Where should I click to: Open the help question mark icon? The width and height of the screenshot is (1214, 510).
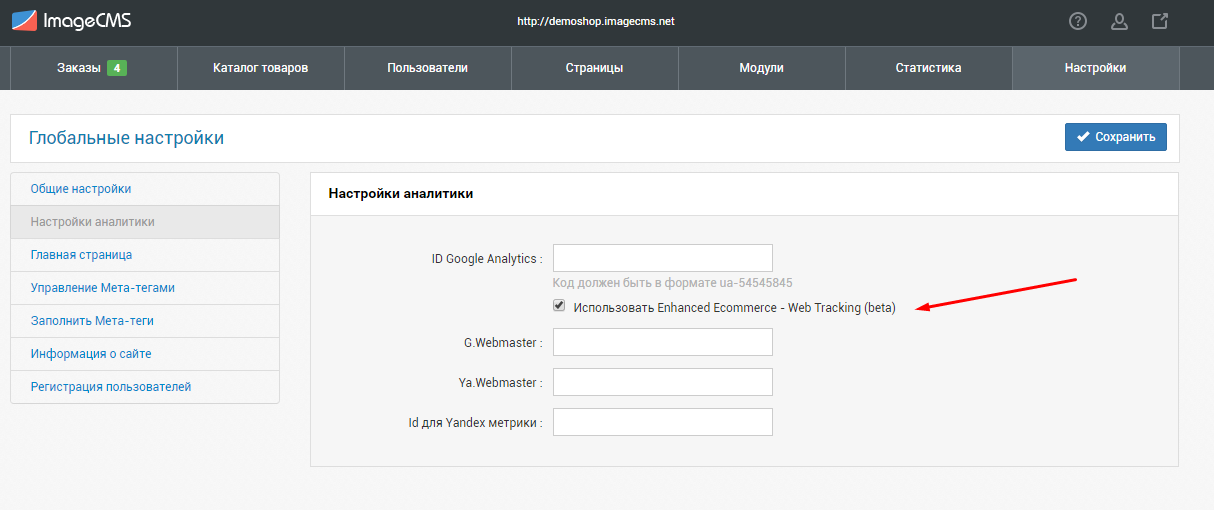click(1078, 21)
